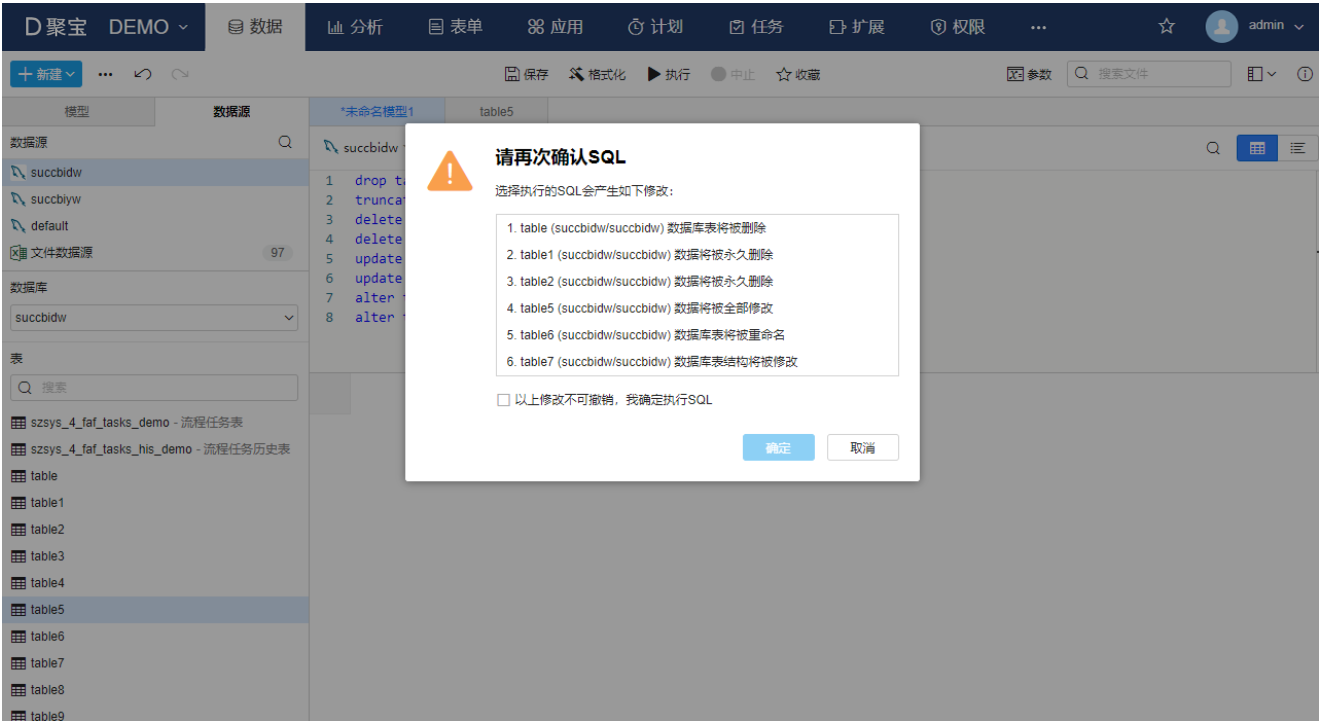Click the 取消 button in dialog
This screenshot has width=1319, height=721.
pyautogui.click(x=863, y=448)
